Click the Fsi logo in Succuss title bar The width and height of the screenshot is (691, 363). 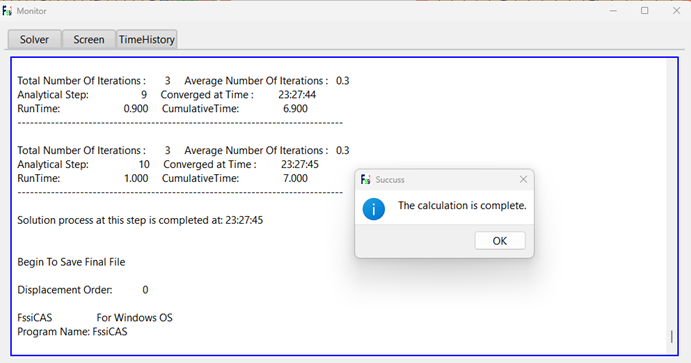click(x=365, y=179)
